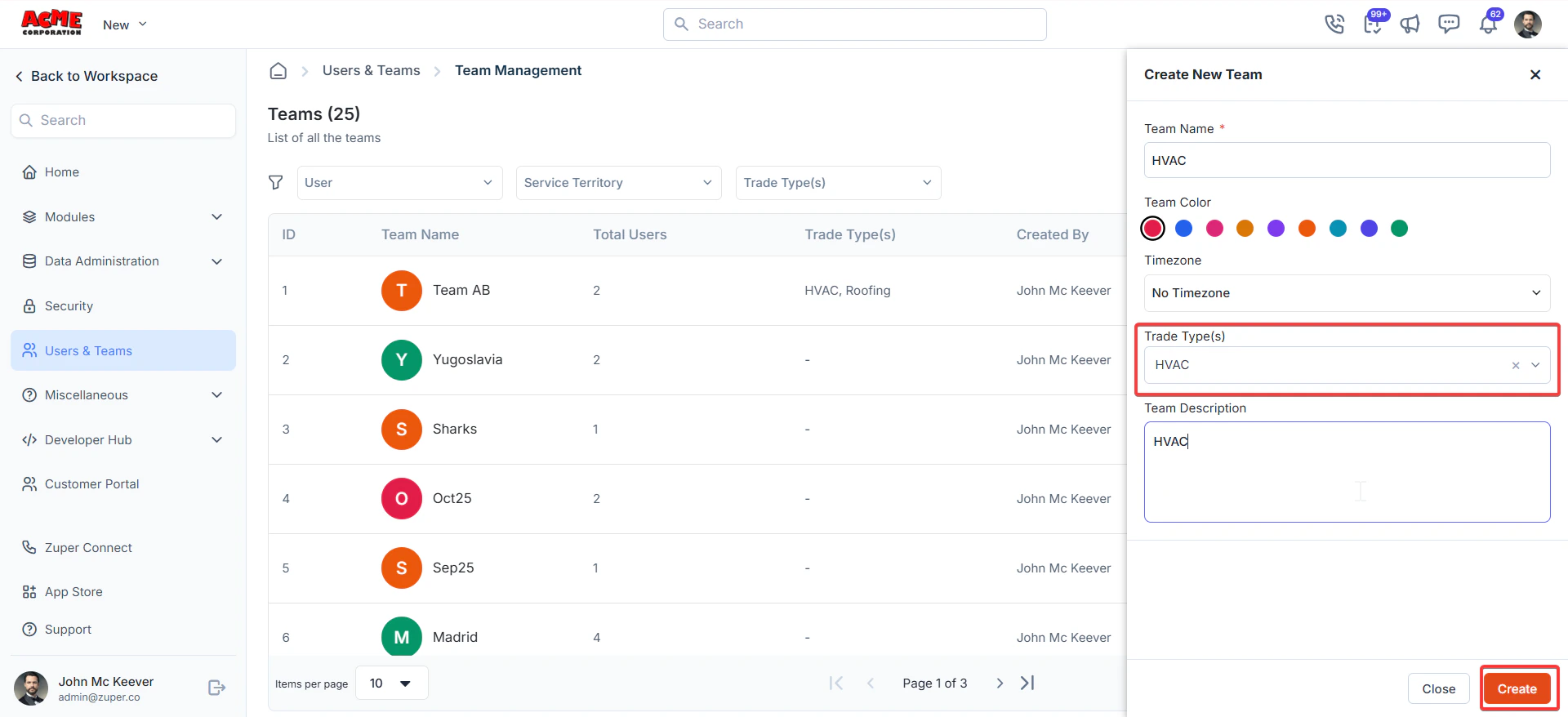Click the Sep25 team avatar
The width and height of the screenshot is (1568, 717).
coord(402,568)
